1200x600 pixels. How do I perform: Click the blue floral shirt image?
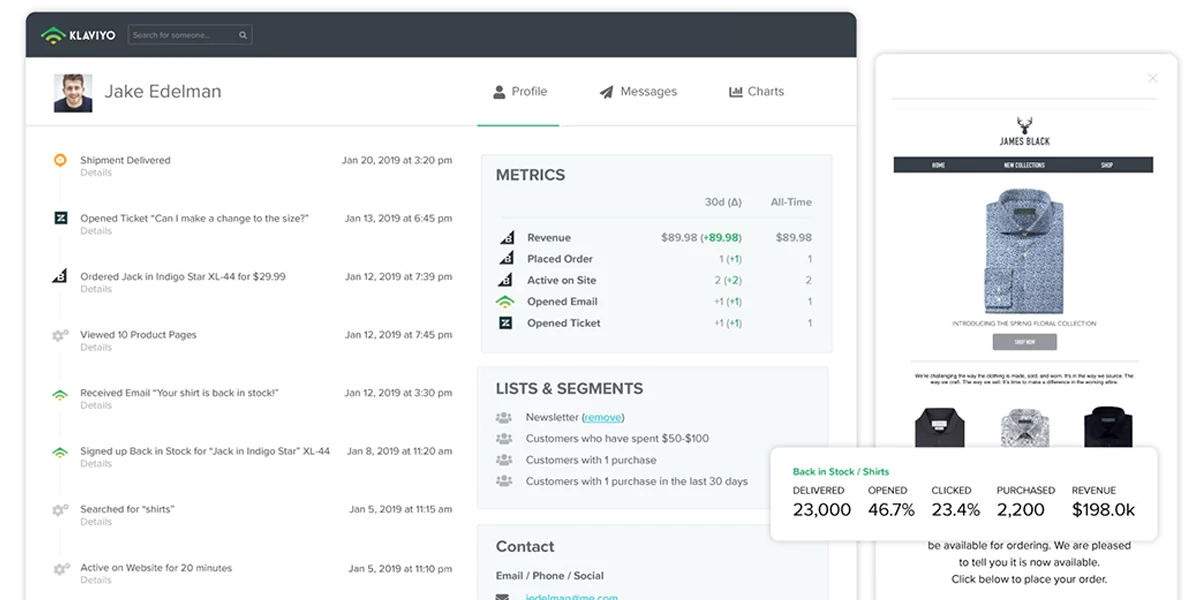pyautogui.click(x=1024, y=250)
